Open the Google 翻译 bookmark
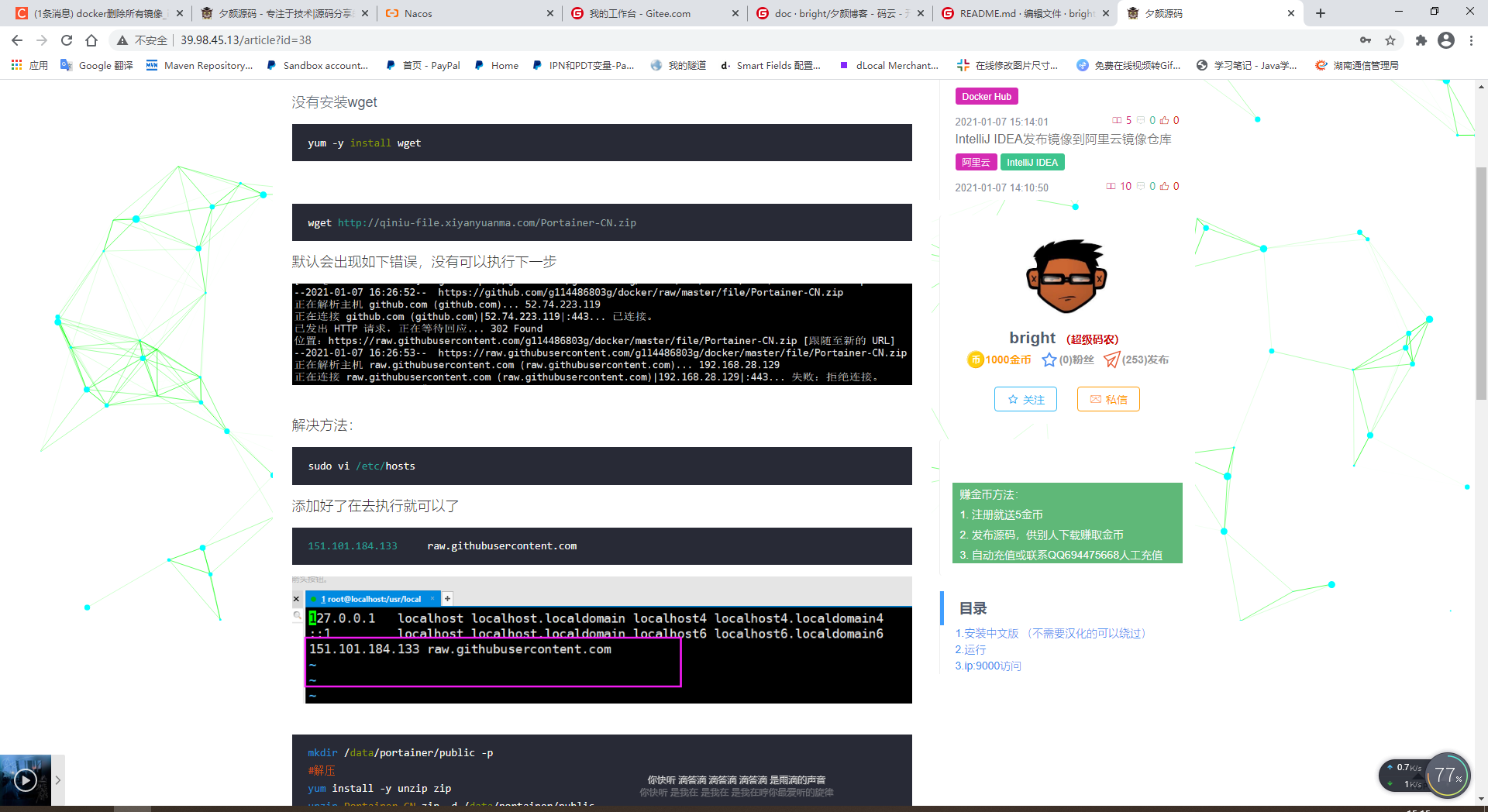 pos(97,65)
